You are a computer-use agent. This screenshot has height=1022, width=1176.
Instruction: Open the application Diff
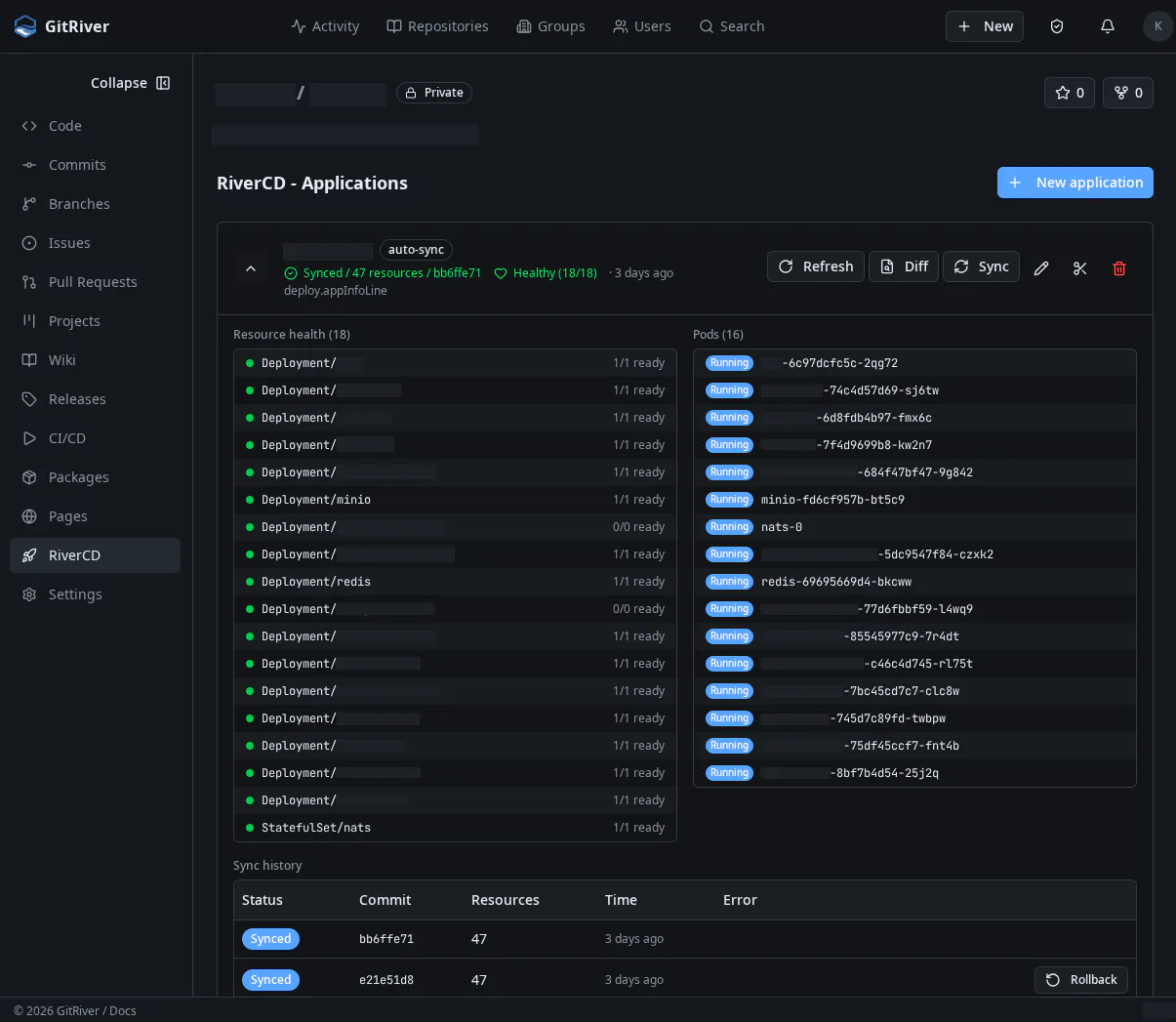click(x=904, y=266)
